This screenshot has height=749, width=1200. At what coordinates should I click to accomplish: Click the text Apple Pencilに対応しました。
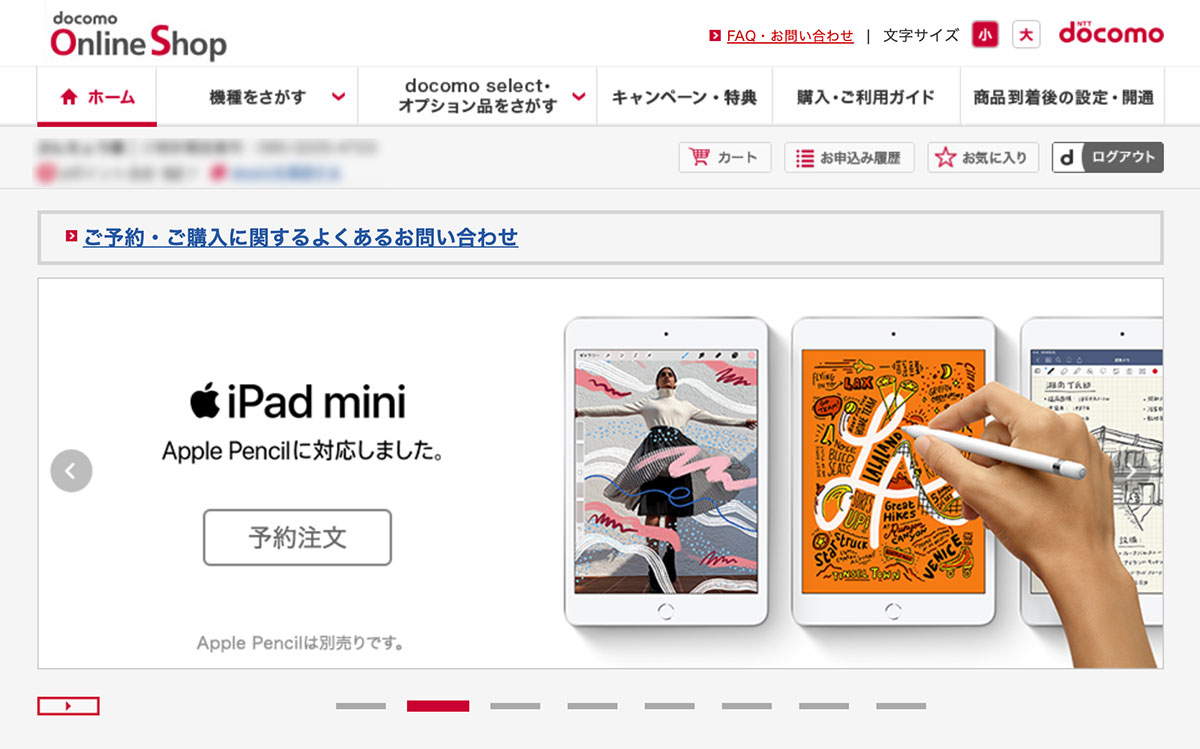[303, 452]
